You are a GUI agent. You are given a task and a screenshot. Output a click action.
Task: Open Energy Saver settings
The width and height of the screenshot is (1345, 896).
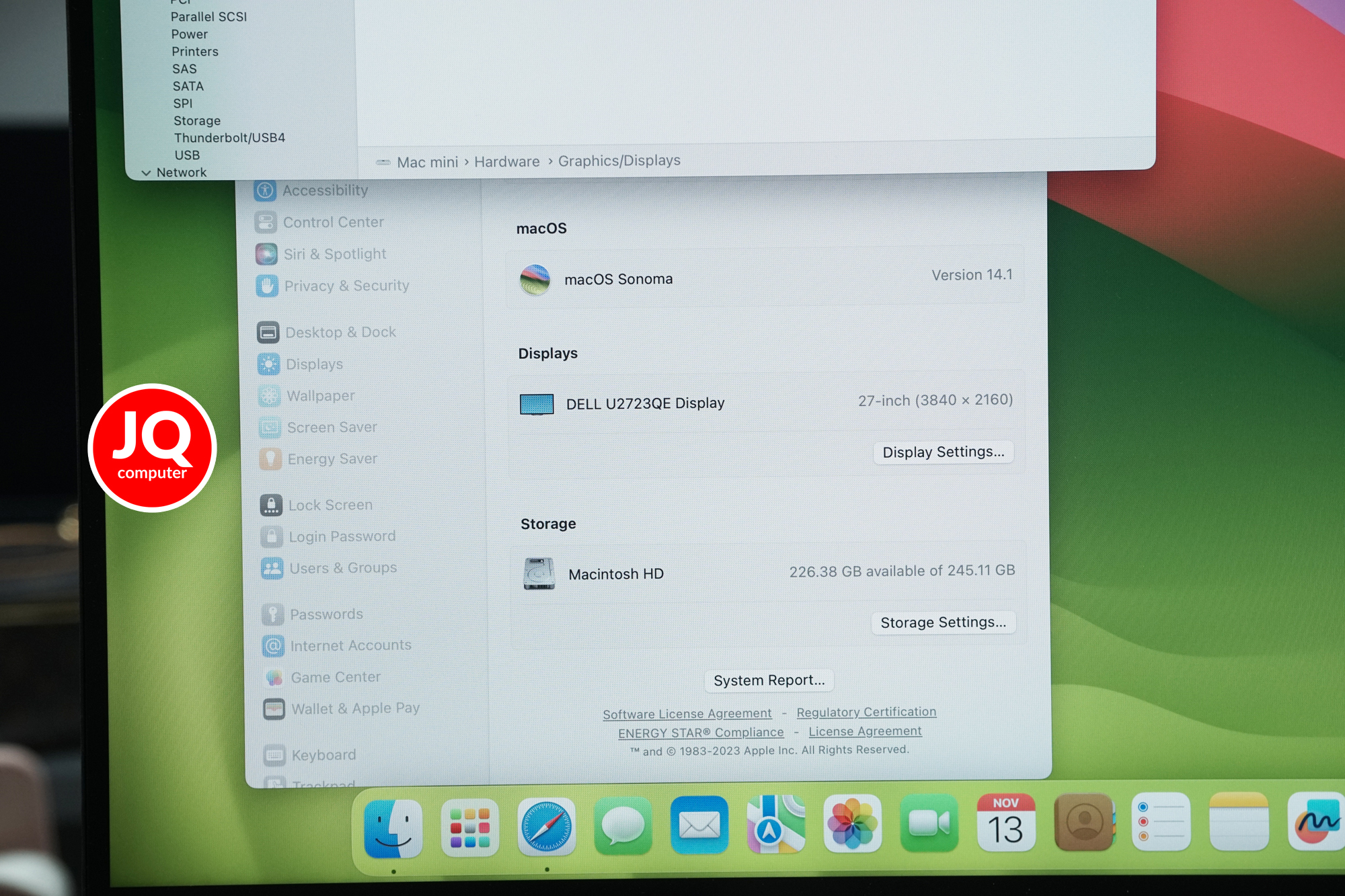tap(319, 459)
